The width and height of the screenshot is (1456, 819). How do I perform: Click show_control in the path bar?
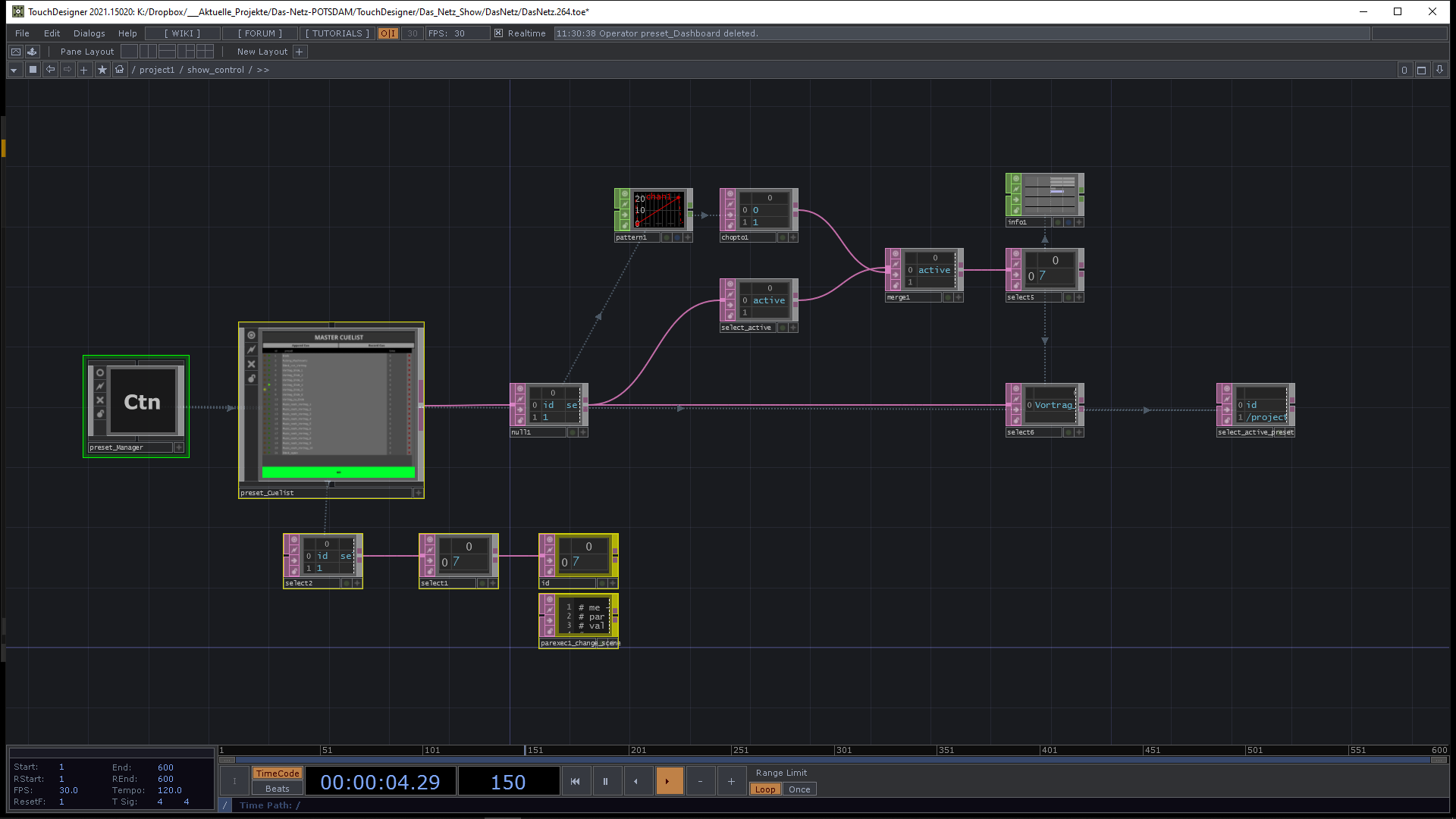point(215,70)
